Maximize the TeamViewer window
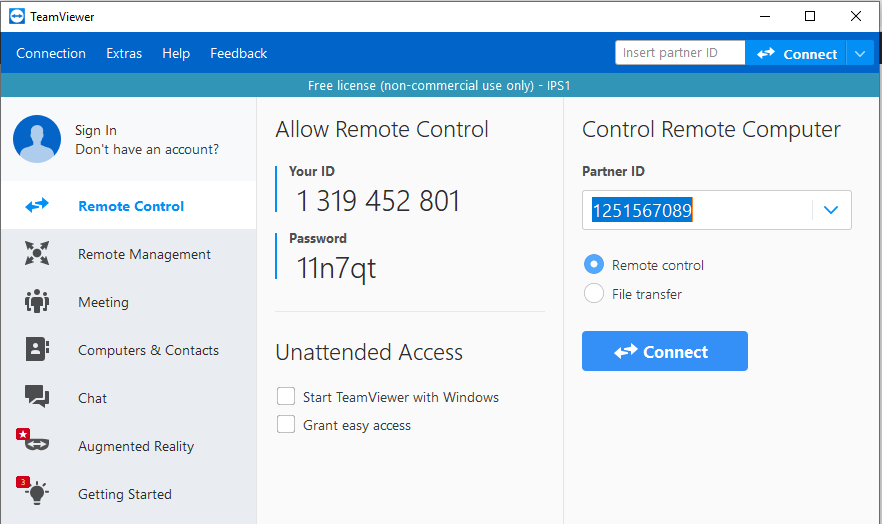 click(x=810, y=16)
